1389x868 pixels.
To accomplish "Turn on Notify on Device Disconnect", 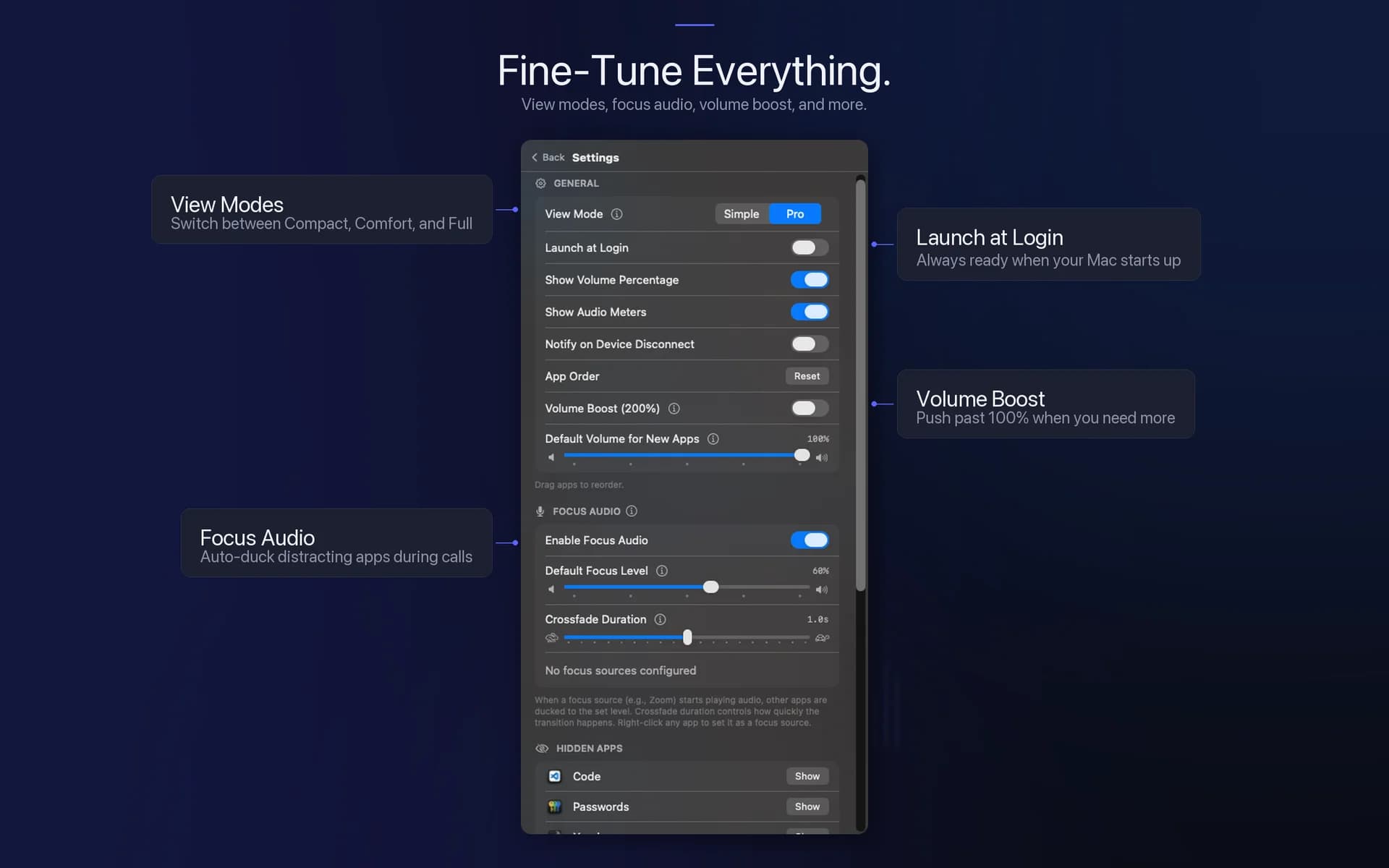I will click(x=809, y=344).
